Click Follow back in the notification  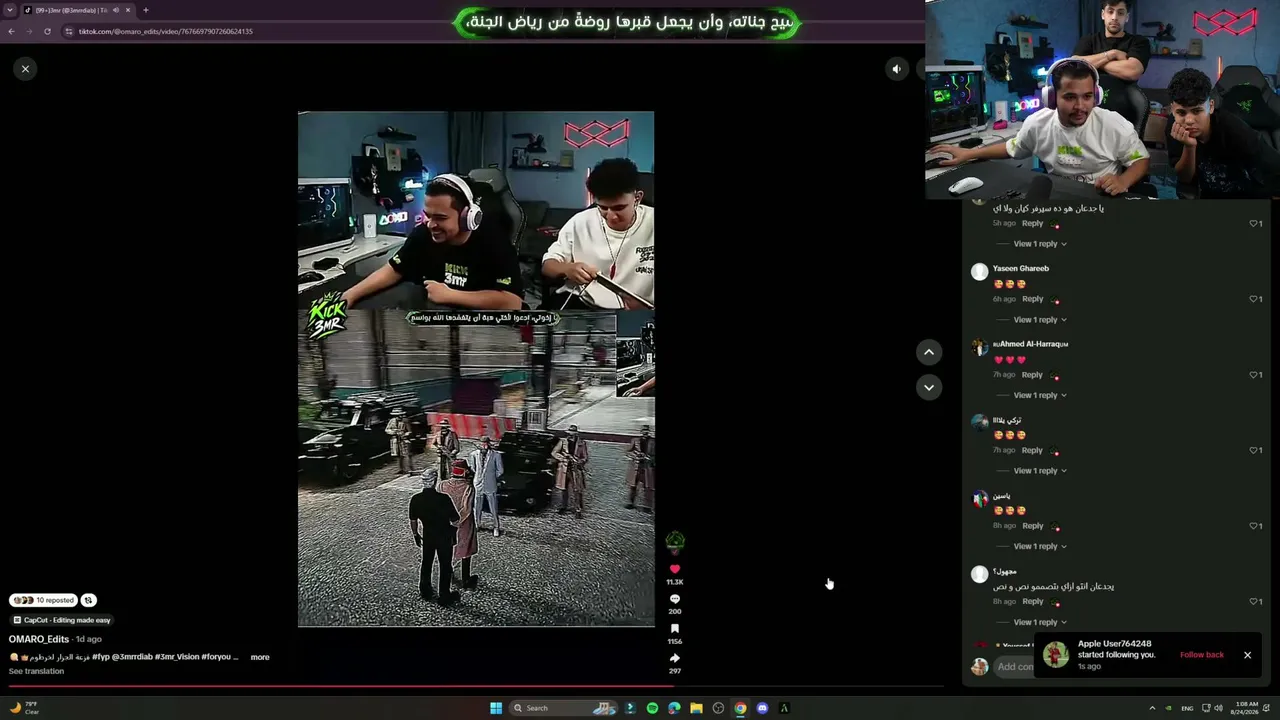point(1202,655)
